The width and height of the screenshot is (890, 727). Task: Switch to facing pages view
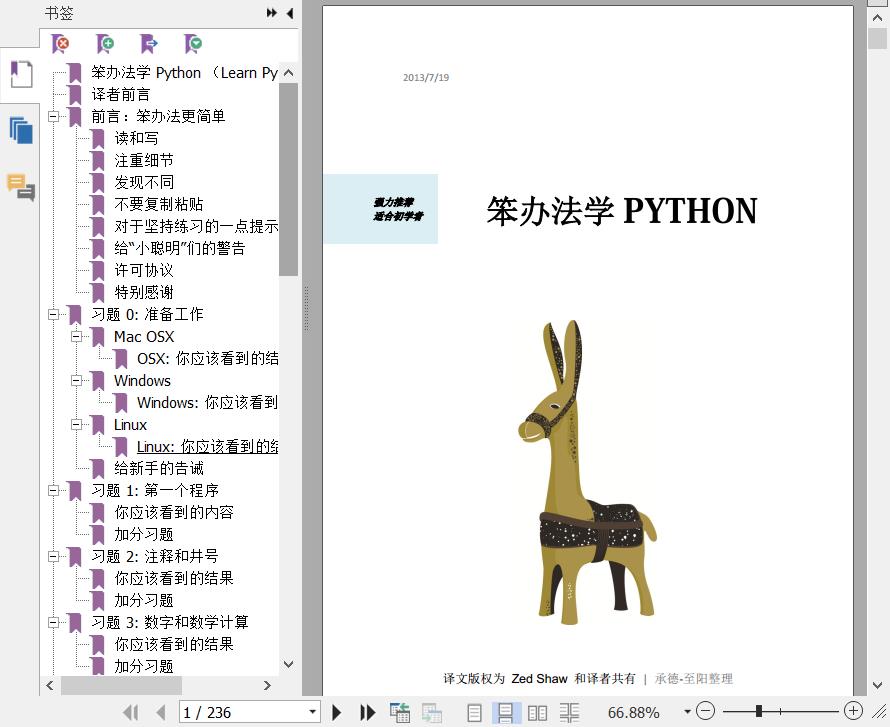point(538,712)
